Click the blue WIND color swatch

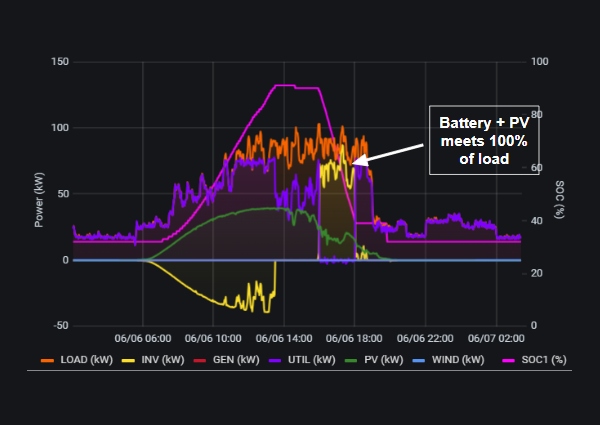(x=418, y=360)
